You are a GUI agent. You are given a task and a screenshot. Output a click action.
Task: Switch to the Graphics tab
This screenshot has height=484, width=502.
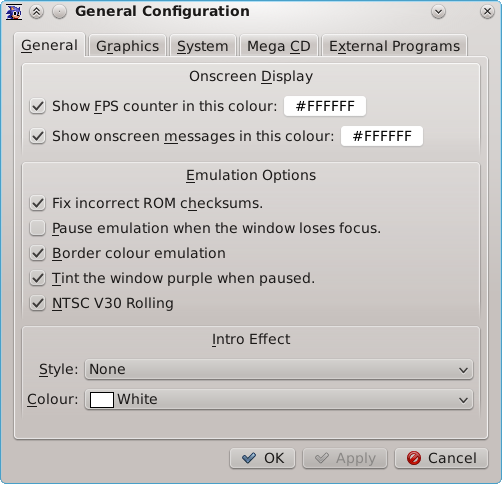127,46
